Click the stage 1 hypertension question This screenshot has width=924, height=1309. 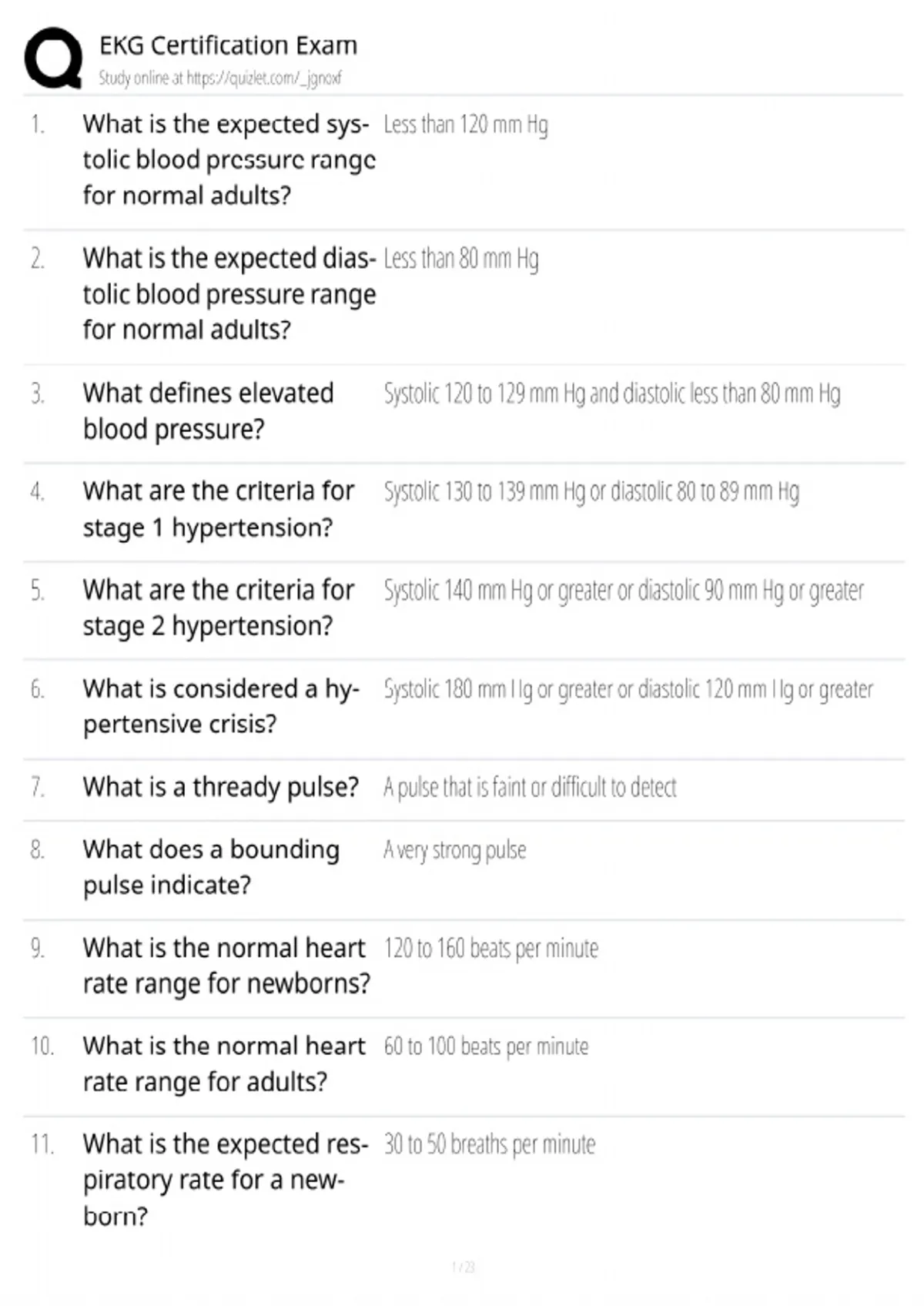click(219, 509)
